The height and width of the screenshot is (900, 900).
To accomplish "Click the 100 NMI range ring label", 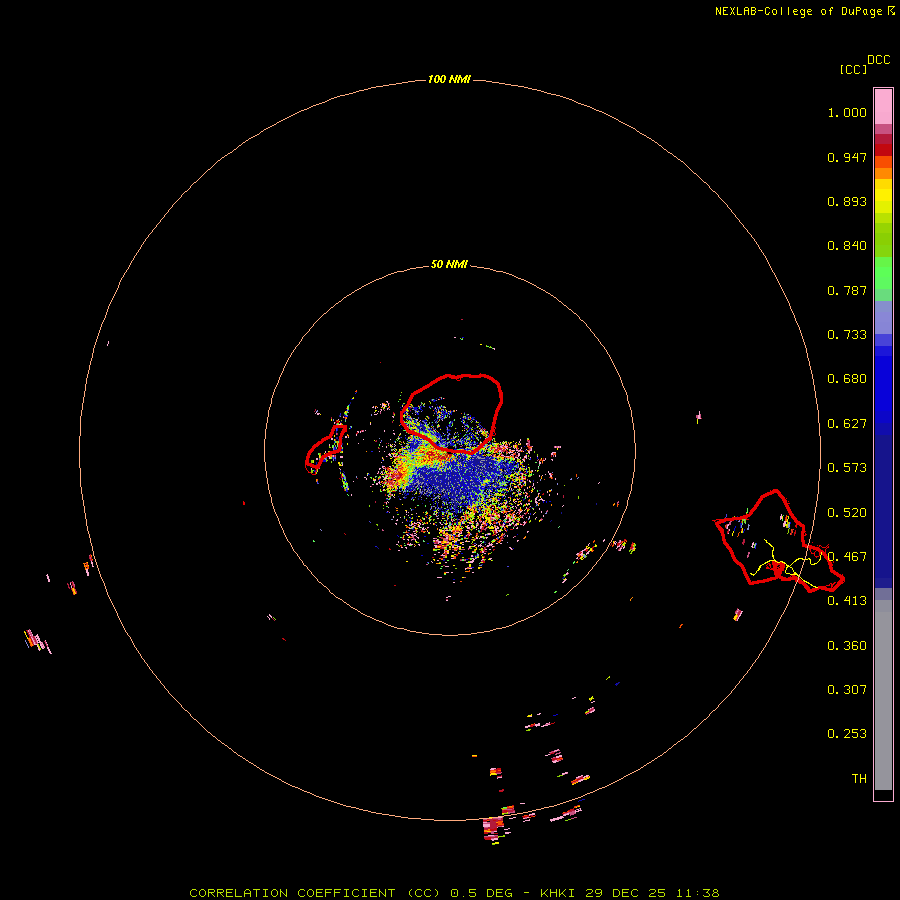I will pyautogui.click(x=449, y=79).
